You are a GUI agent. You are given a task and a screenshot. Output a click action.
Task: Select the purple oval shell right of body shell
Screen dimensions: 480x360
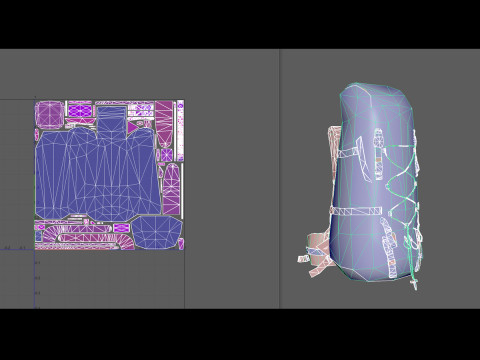(171, 189)
